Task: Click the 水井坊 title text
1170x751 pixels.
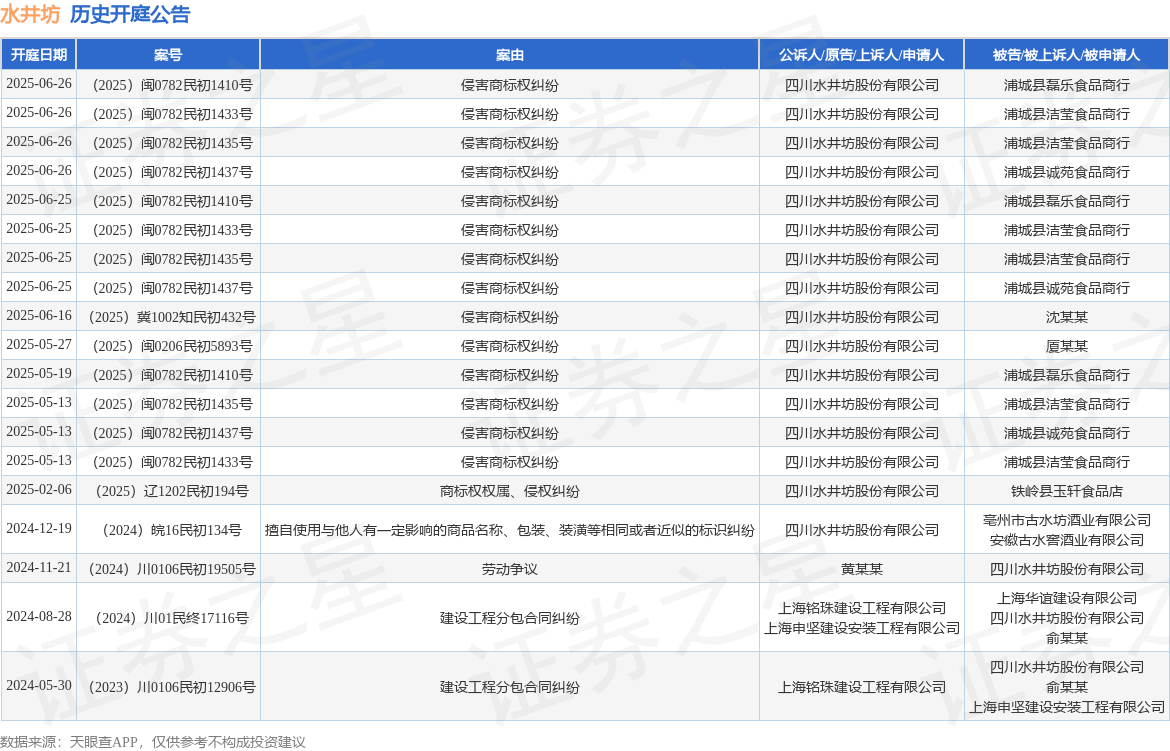Action: point(30,14)
